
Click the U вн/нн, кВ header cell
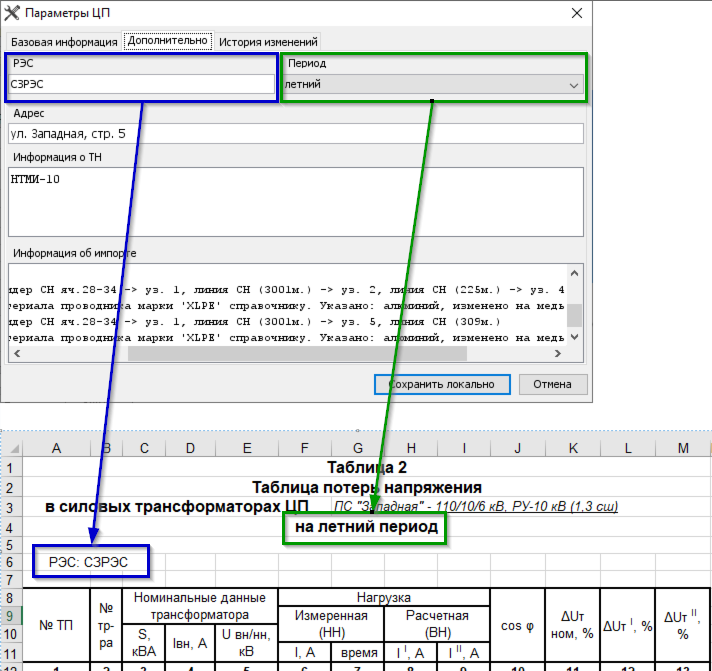tap(247, 642)
